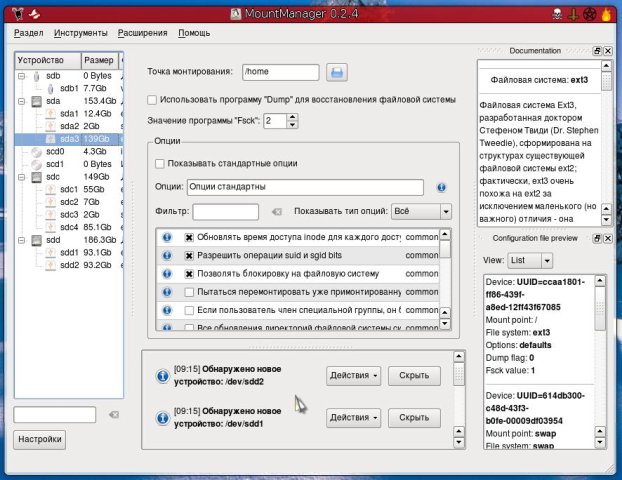
Task: Float the Documentation panel
Action: tap(597, 51)
